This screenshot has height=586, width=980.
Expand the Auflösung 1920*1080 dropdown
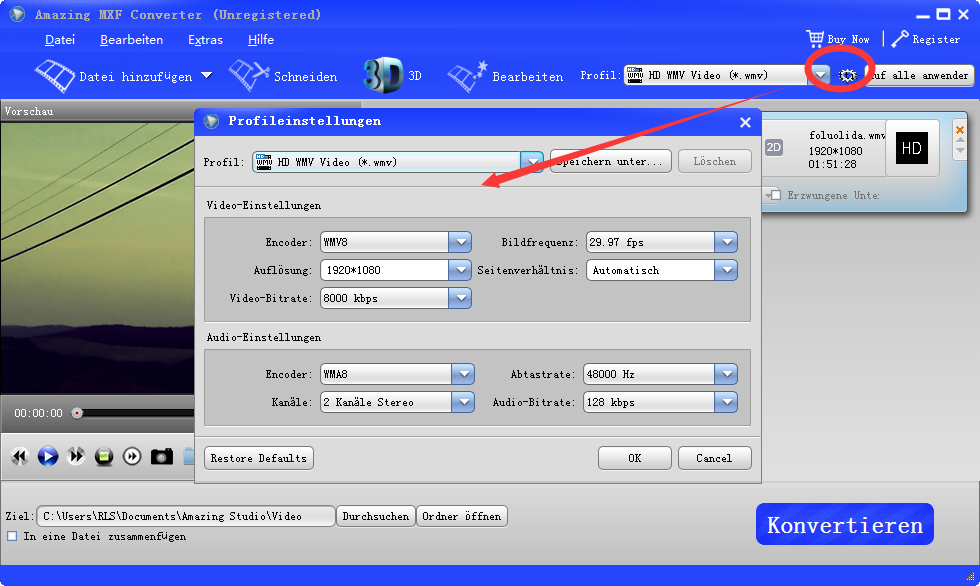[460, 270]
